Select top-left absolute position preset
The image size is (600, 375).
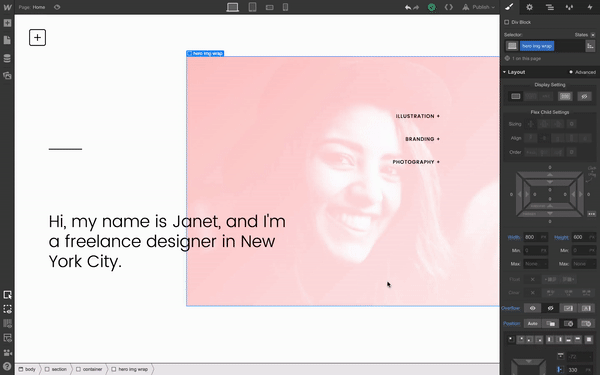511,339
